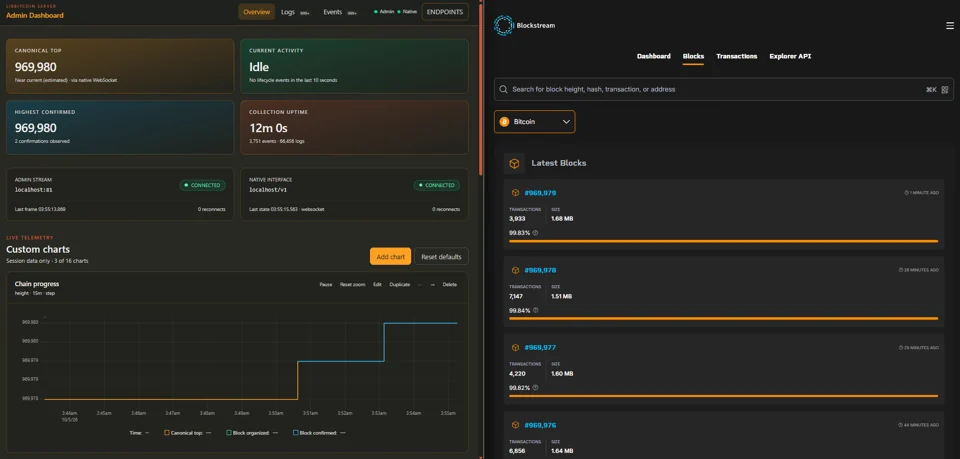Click the clock icon by 29 MINUTES AGO

coord(901,348)
